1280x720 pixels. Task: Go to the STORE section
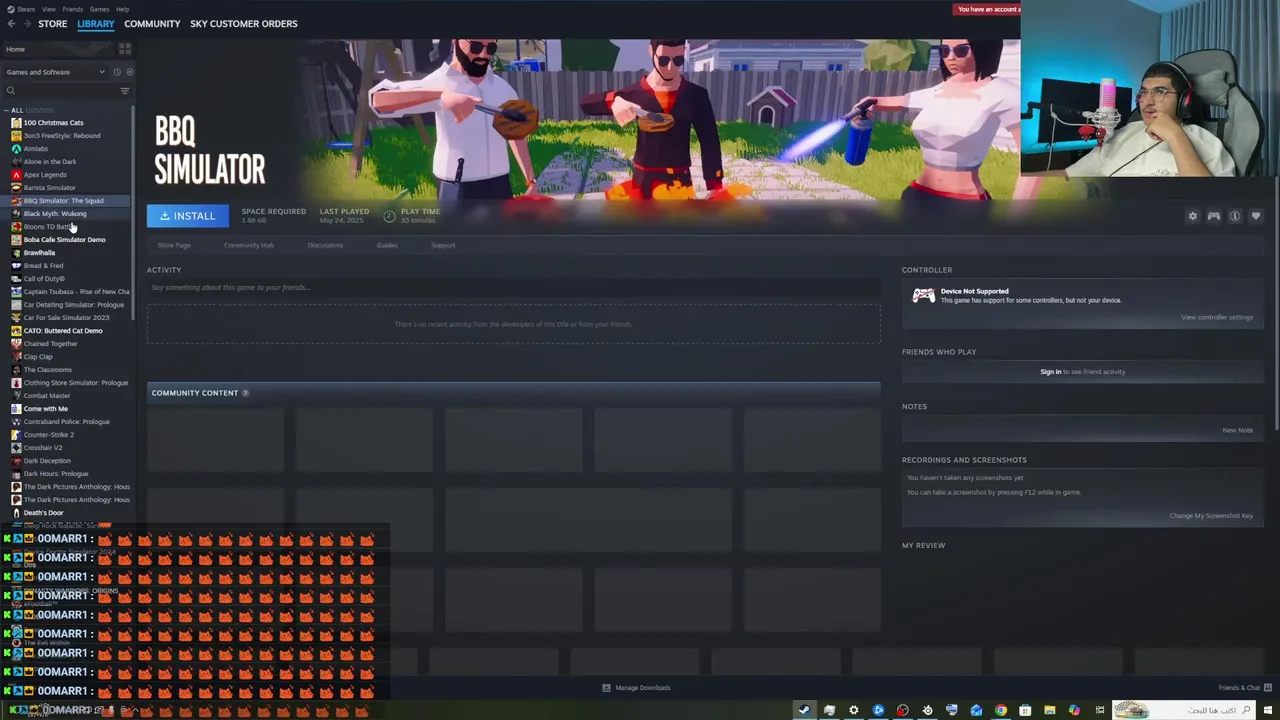tap(52, 24)
